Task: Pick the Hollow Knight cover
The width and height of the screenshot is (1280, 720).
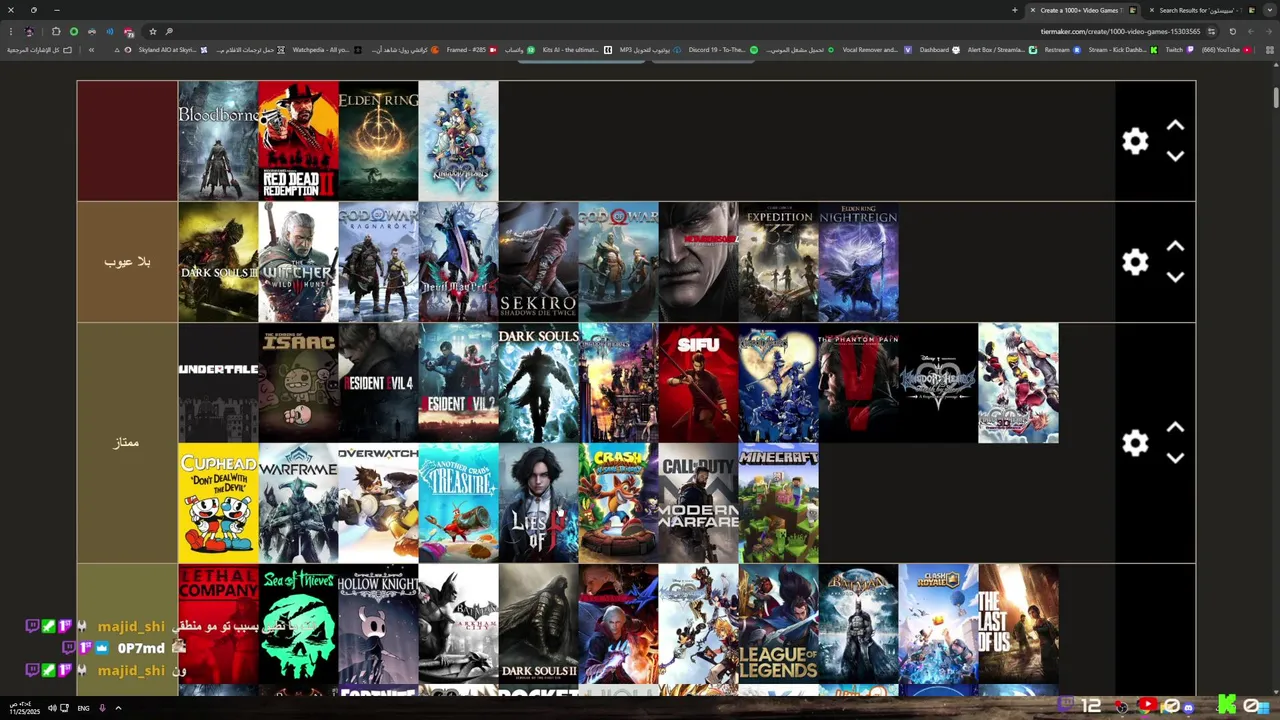Action: pyautogui.click(x=378, y=624)
